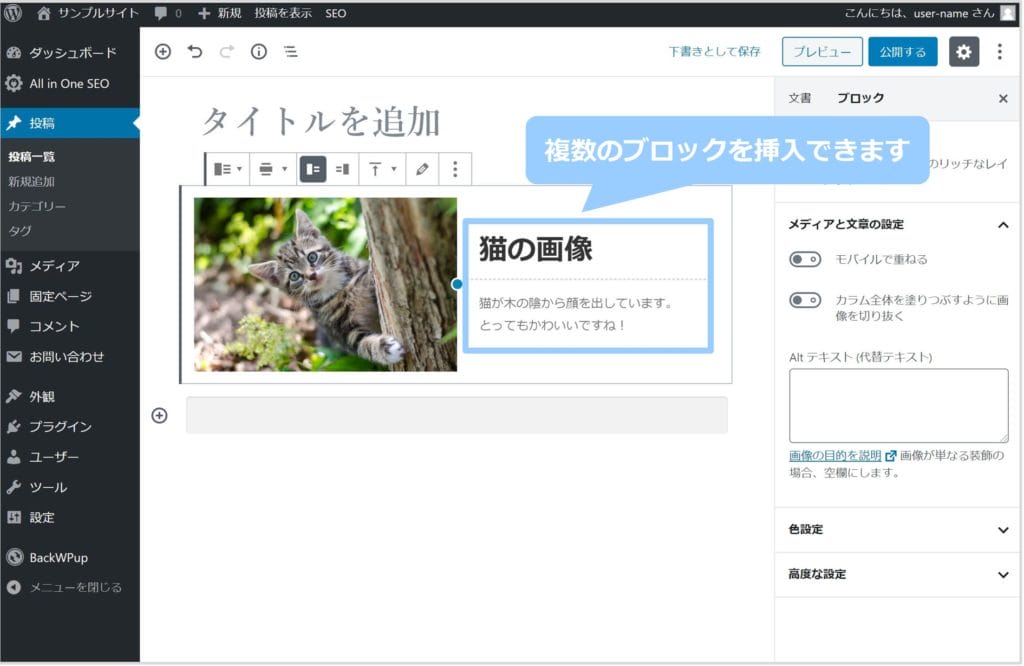Switch to the 文書 tab
The width and height of the screenshot is (1024, 666).
[799, 98]
